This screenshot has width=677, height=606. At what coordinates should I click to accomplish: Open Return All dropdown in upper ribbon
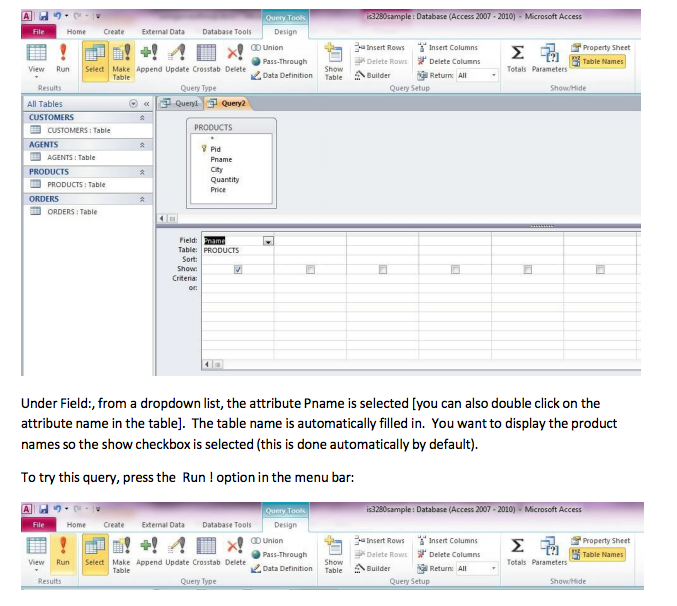494,75
